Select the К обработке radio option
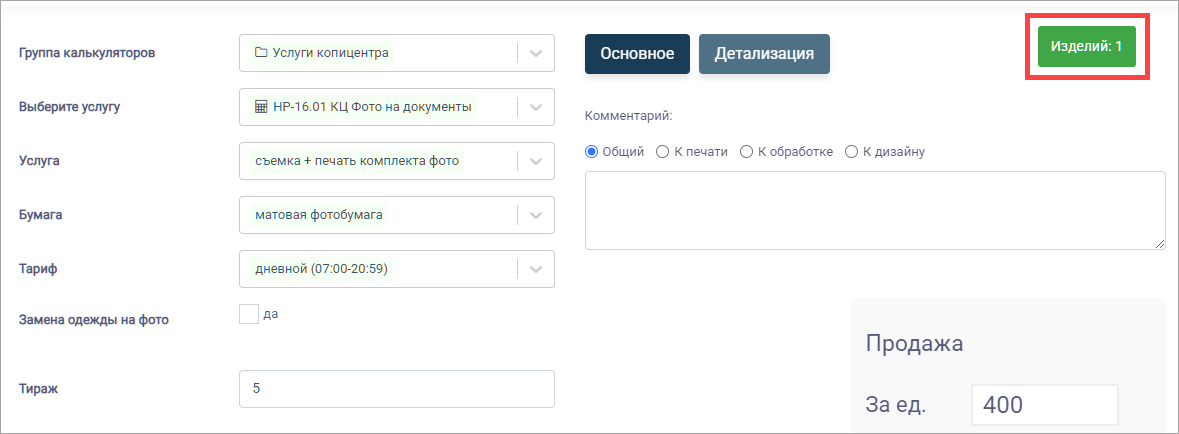This screenshot has width=1179, height=434. click(747, 152)
